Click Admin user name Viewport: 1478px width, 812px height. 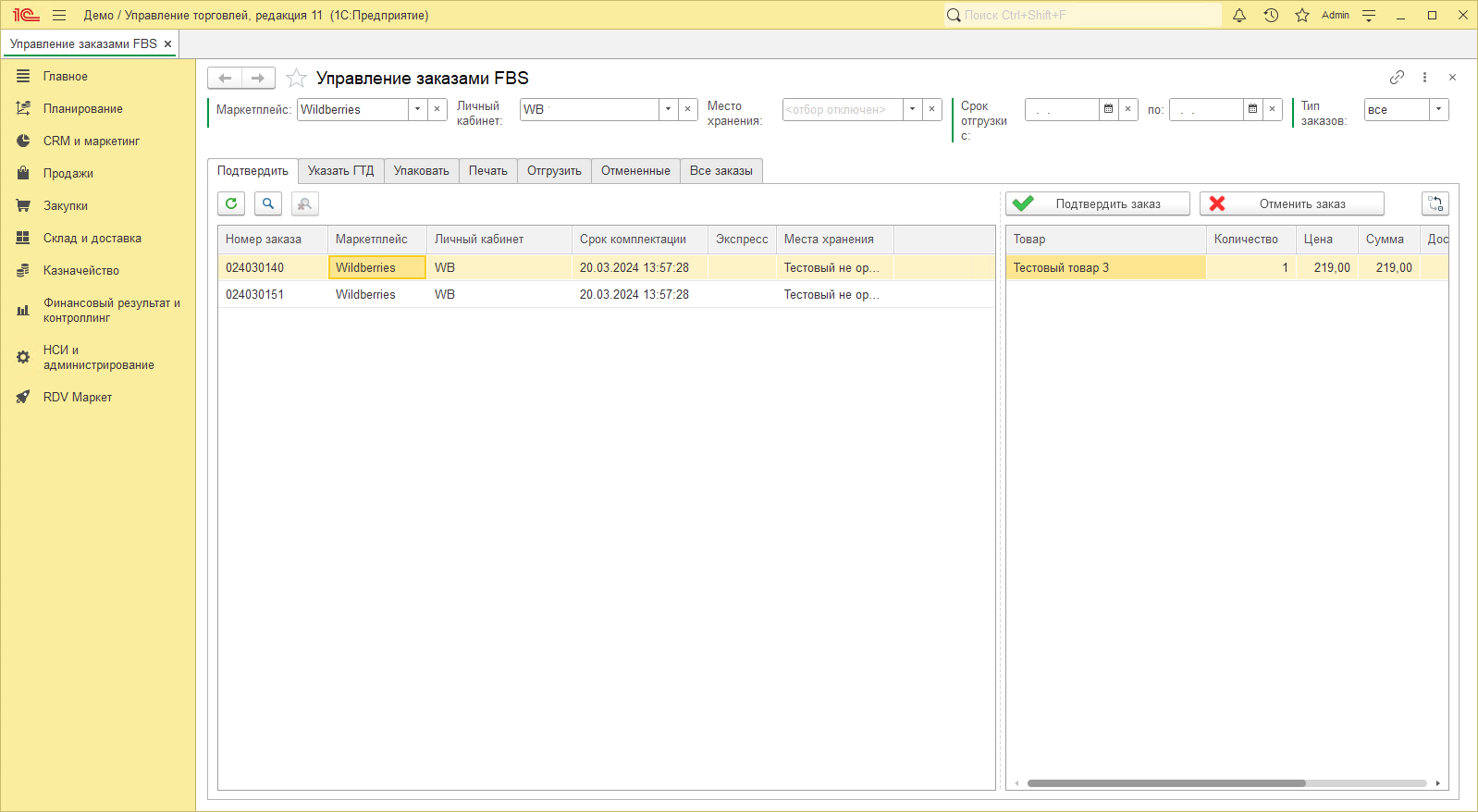(1335, 15)
